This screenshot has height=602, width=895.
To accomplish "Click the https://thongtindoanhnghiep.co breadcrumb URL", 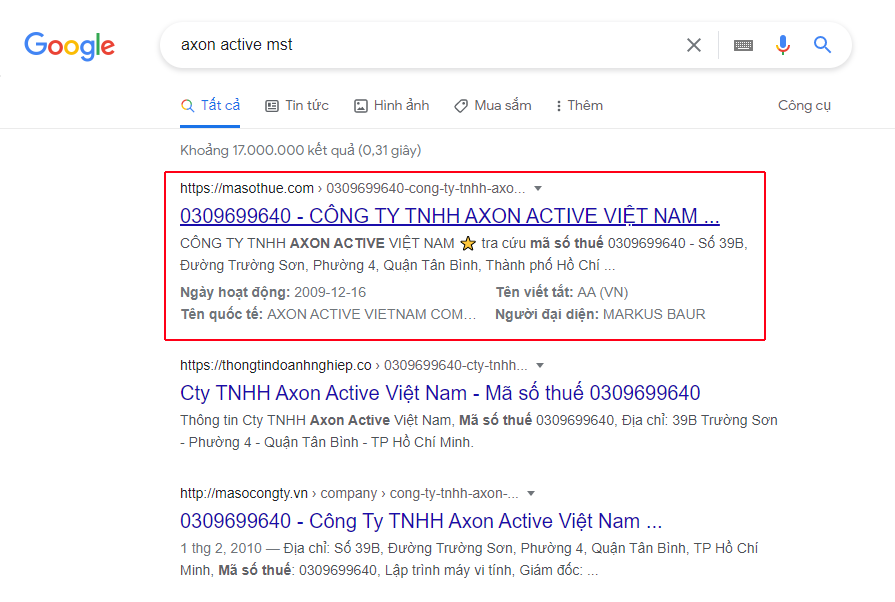I will pos(276,365).
